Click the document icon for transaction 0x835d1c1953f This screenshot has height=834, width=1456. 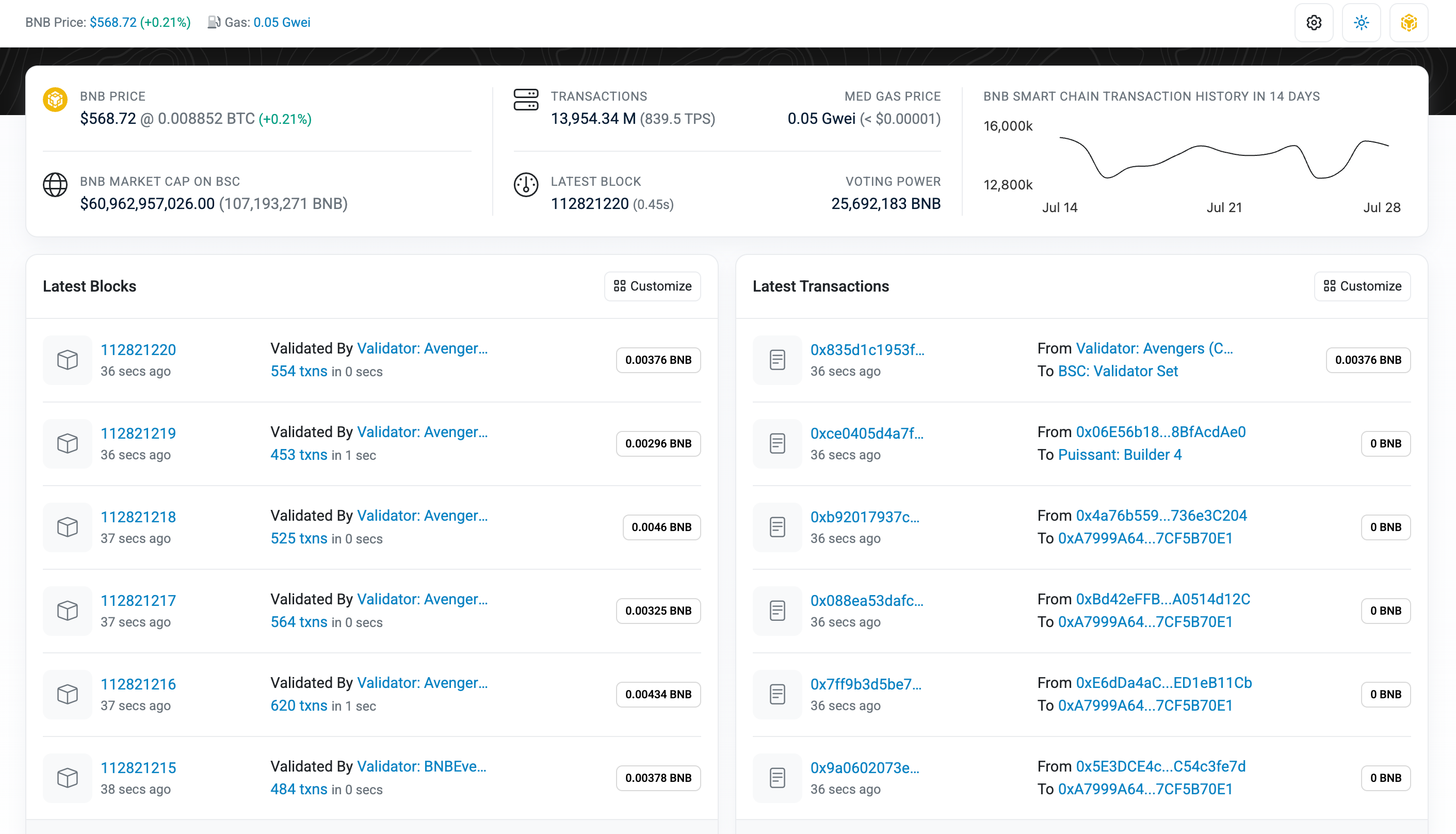(x=778, y=360)
